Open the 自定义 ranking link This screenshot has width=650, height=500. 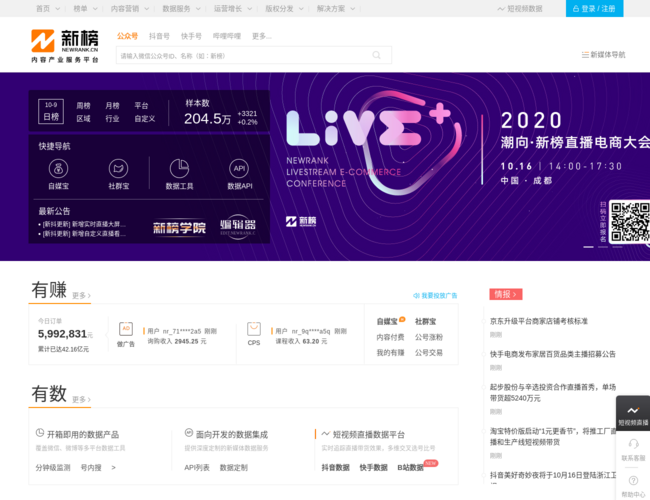click(x=145, y=119)
